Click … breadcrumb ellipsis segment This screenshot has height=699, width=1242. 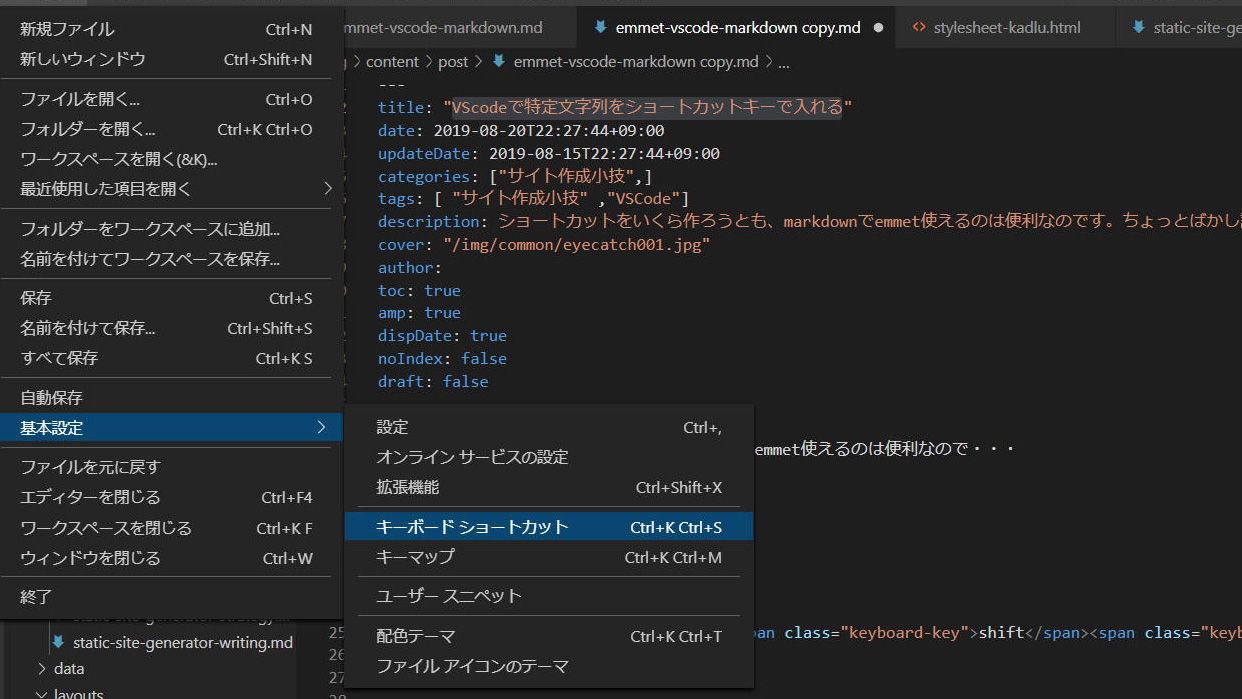(783, 62)
